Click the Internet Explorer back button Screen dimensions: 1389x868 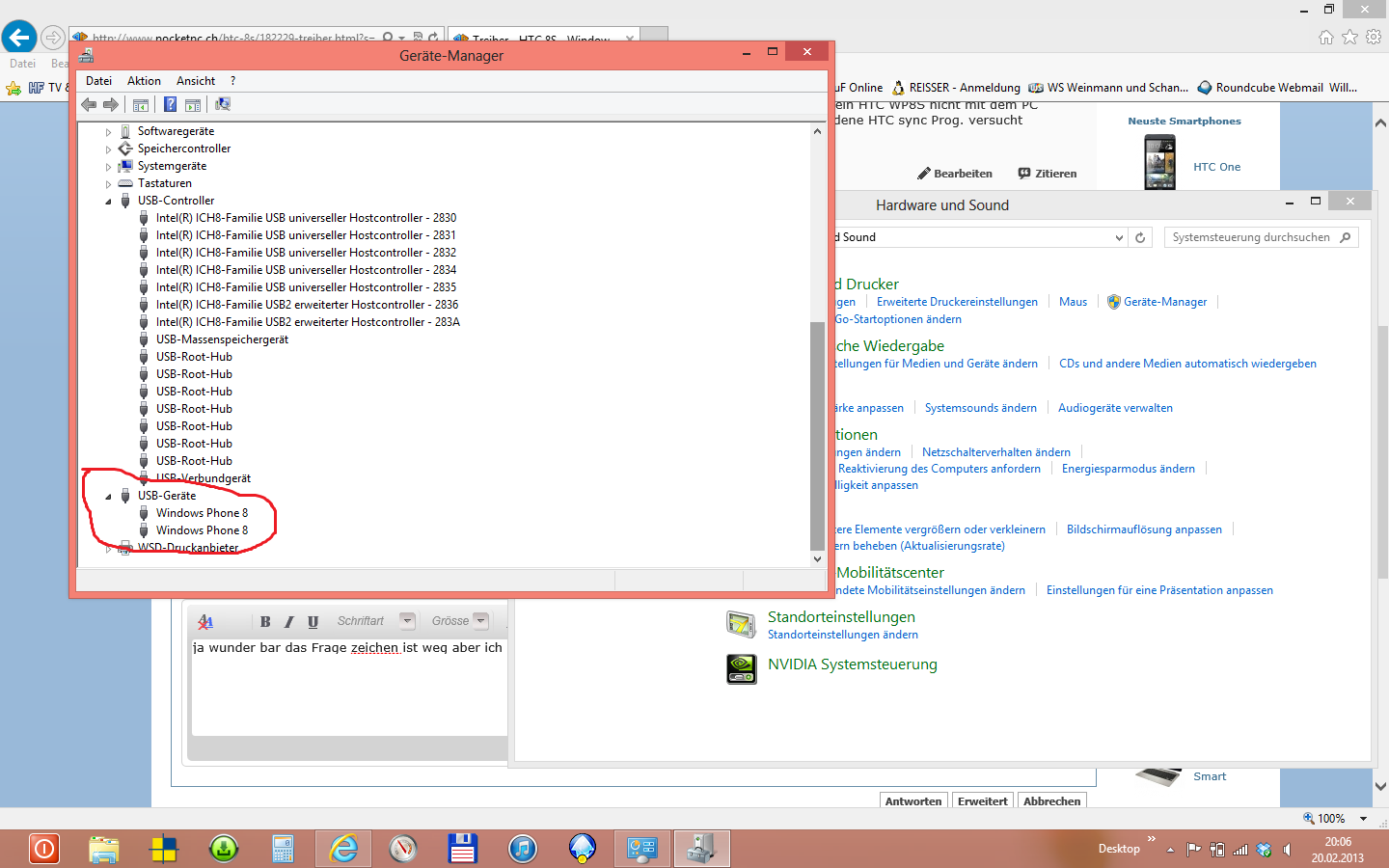[19, 37]
